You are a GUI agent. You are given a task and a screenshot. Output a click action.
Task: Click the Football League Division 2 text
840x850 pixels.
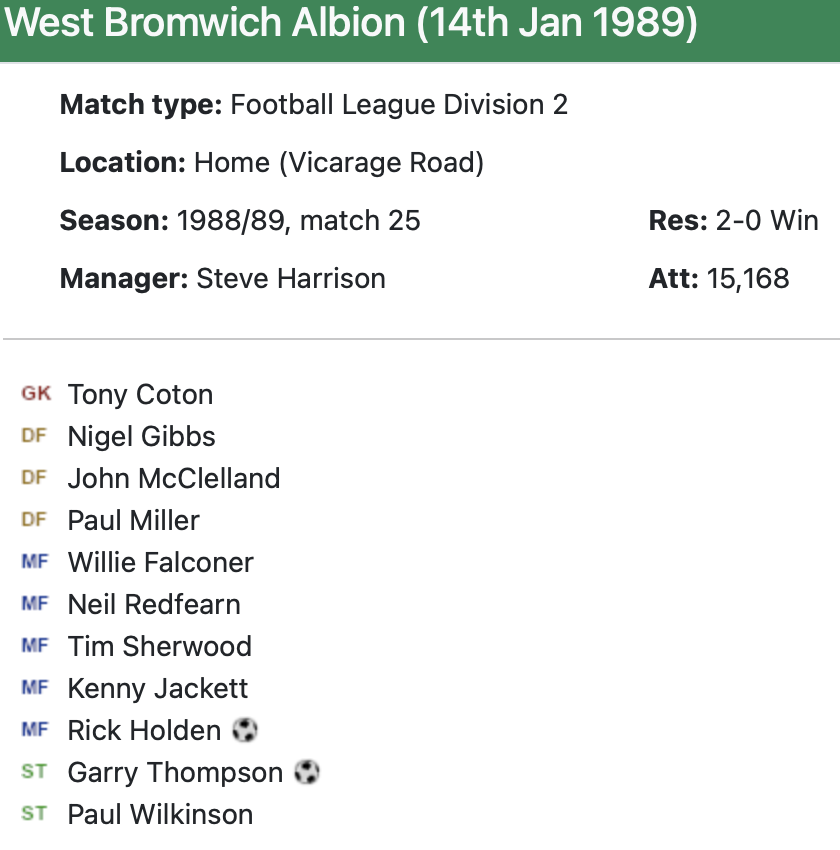(x=399, y=104)
